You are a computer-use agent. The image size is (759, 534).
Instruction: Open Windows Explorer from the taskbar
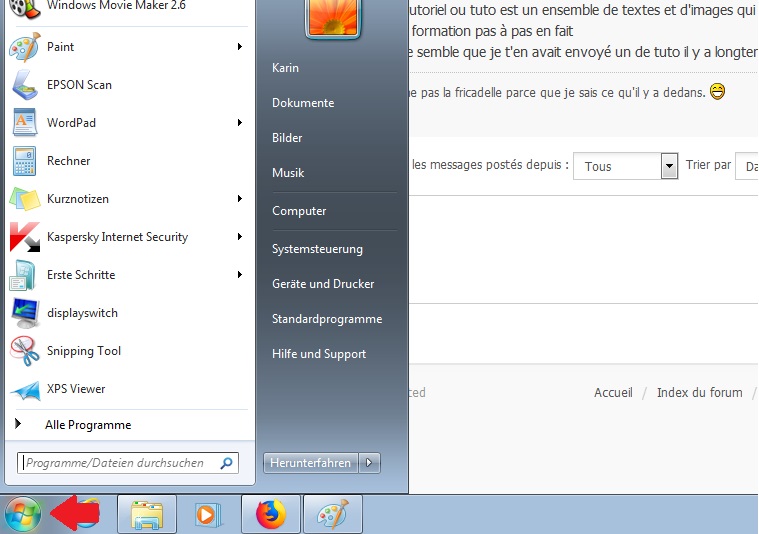pyautogui.click(x=147, y=515)
